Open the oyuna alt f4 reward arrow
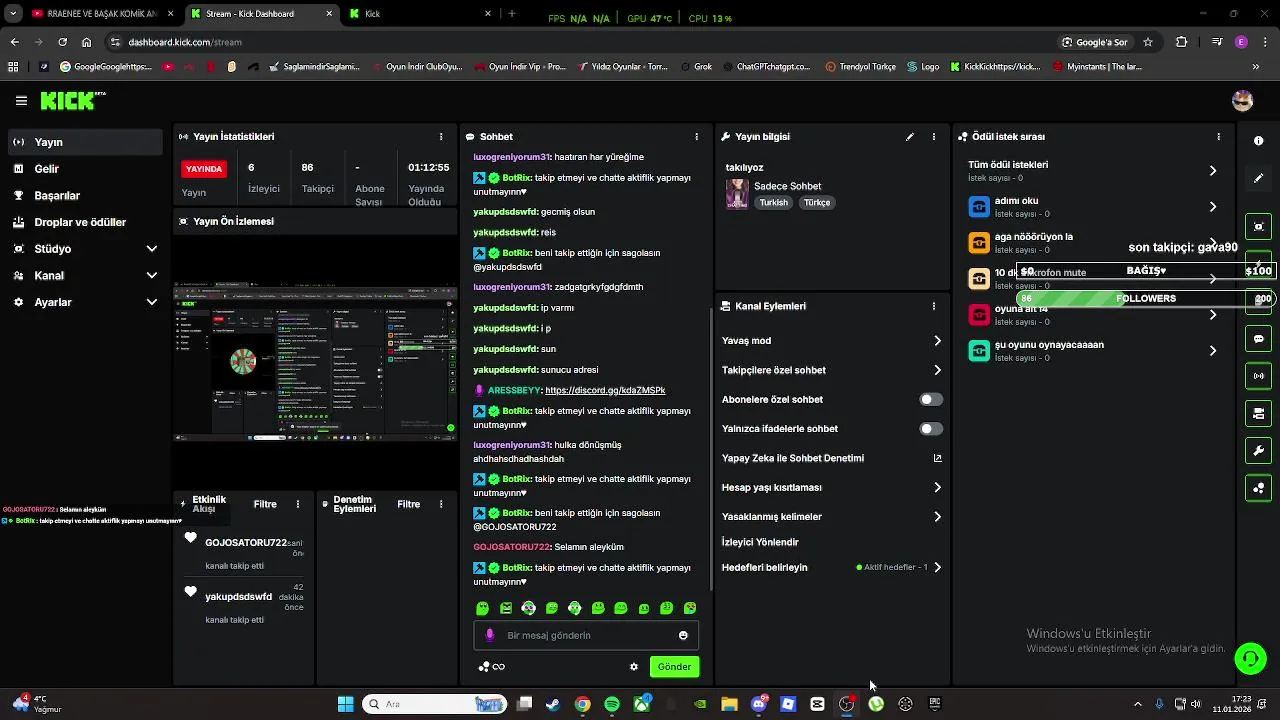The image size is (1280, 720). [x=1213, y=315]
